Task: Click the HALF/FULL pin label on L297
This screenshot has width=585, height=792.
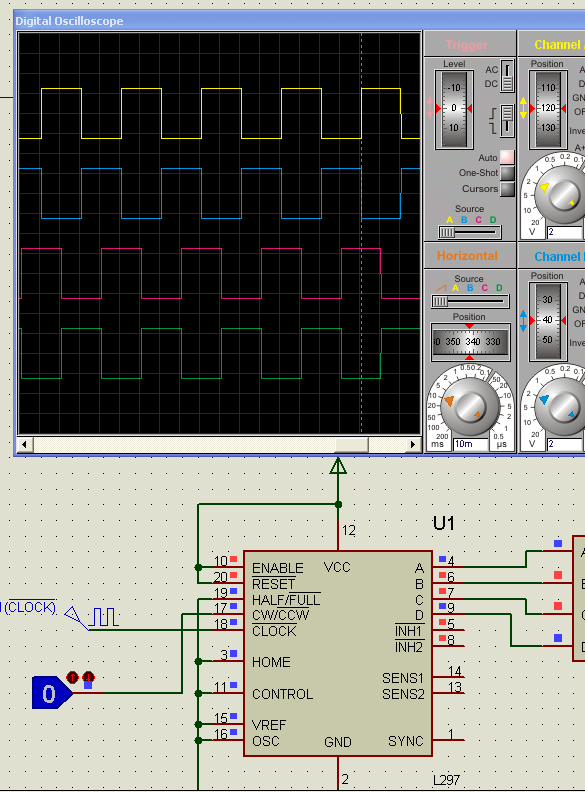Action: (286, 600)
